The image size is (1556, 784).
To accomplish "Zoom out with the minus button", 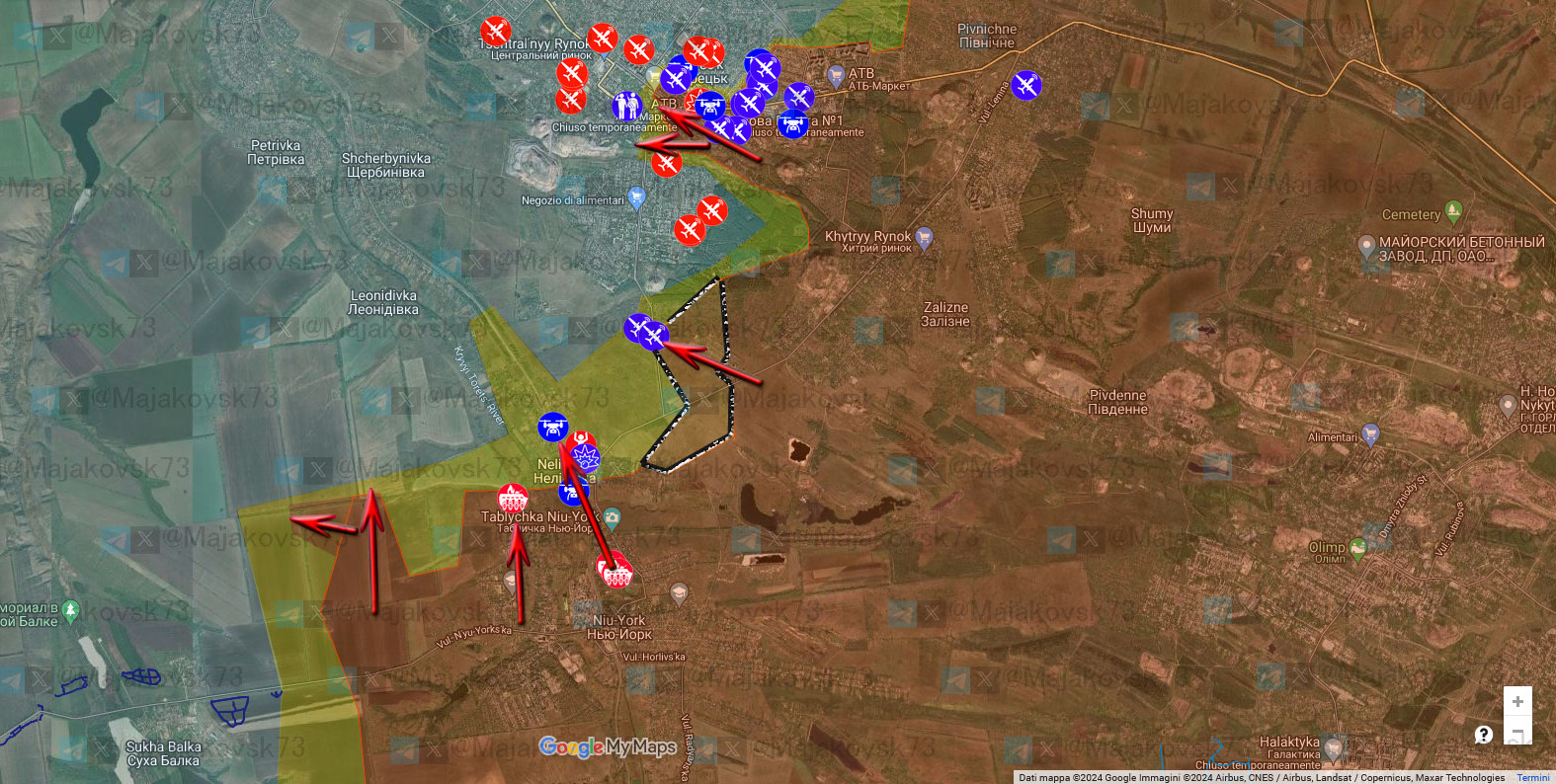I will pos(1517,733).
